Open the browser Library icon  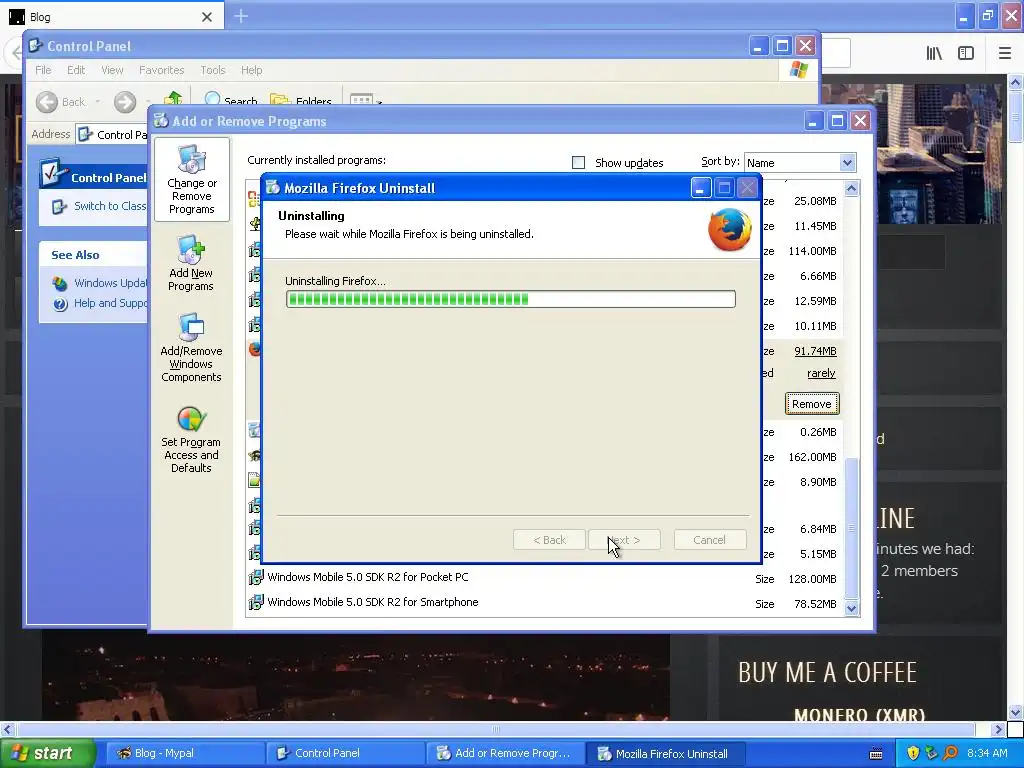coord(934,54)
